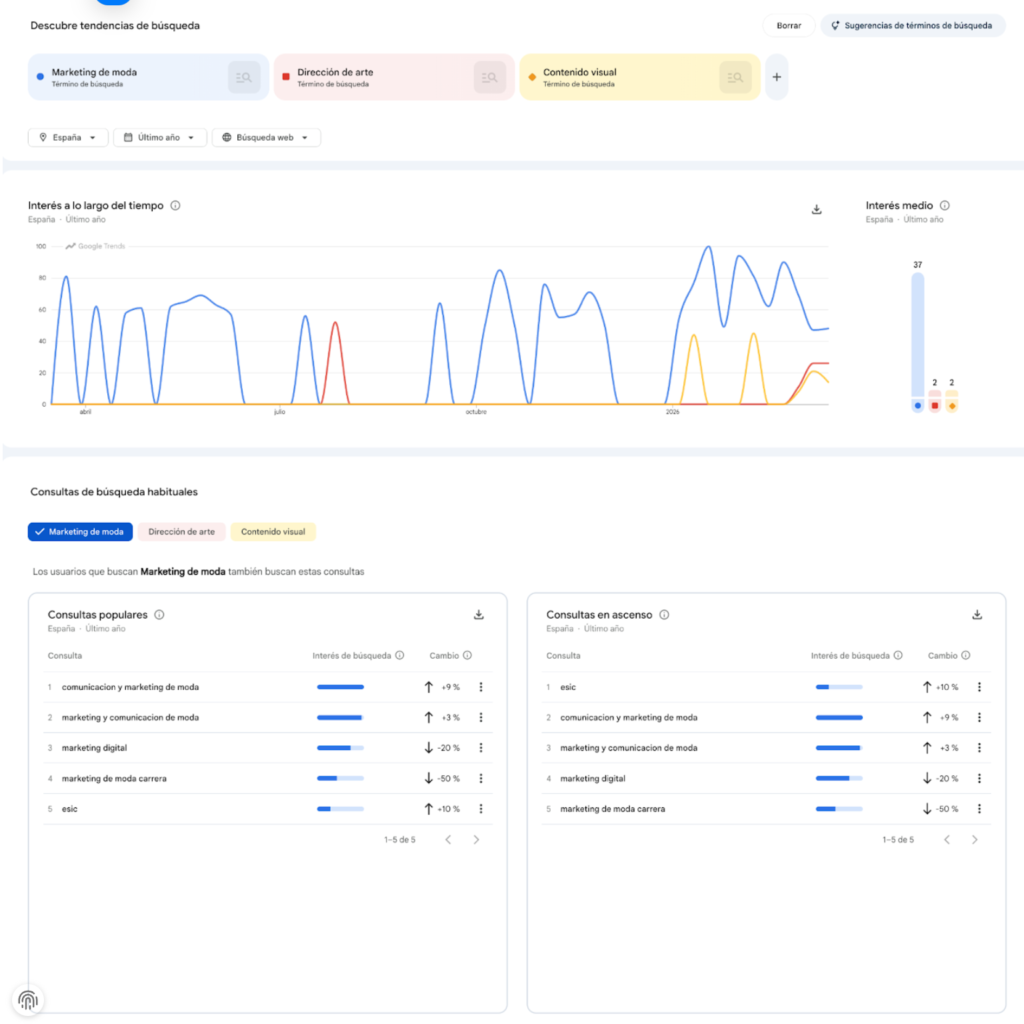The width and height of the screenshot is (1024, 1024).
Task: Download the Consultas populares list
Action: (x=479, y=615)
